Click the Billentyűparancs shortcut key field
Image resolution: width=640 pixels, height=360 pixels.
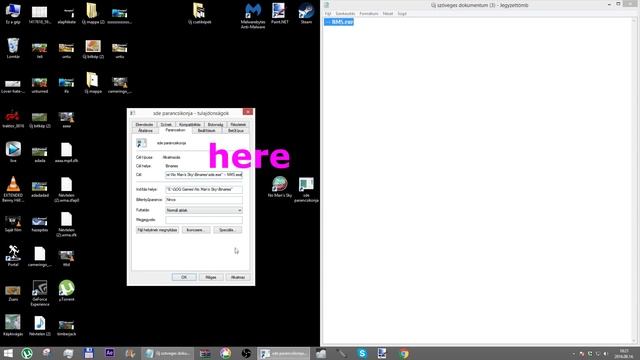(x=204, y=200)
